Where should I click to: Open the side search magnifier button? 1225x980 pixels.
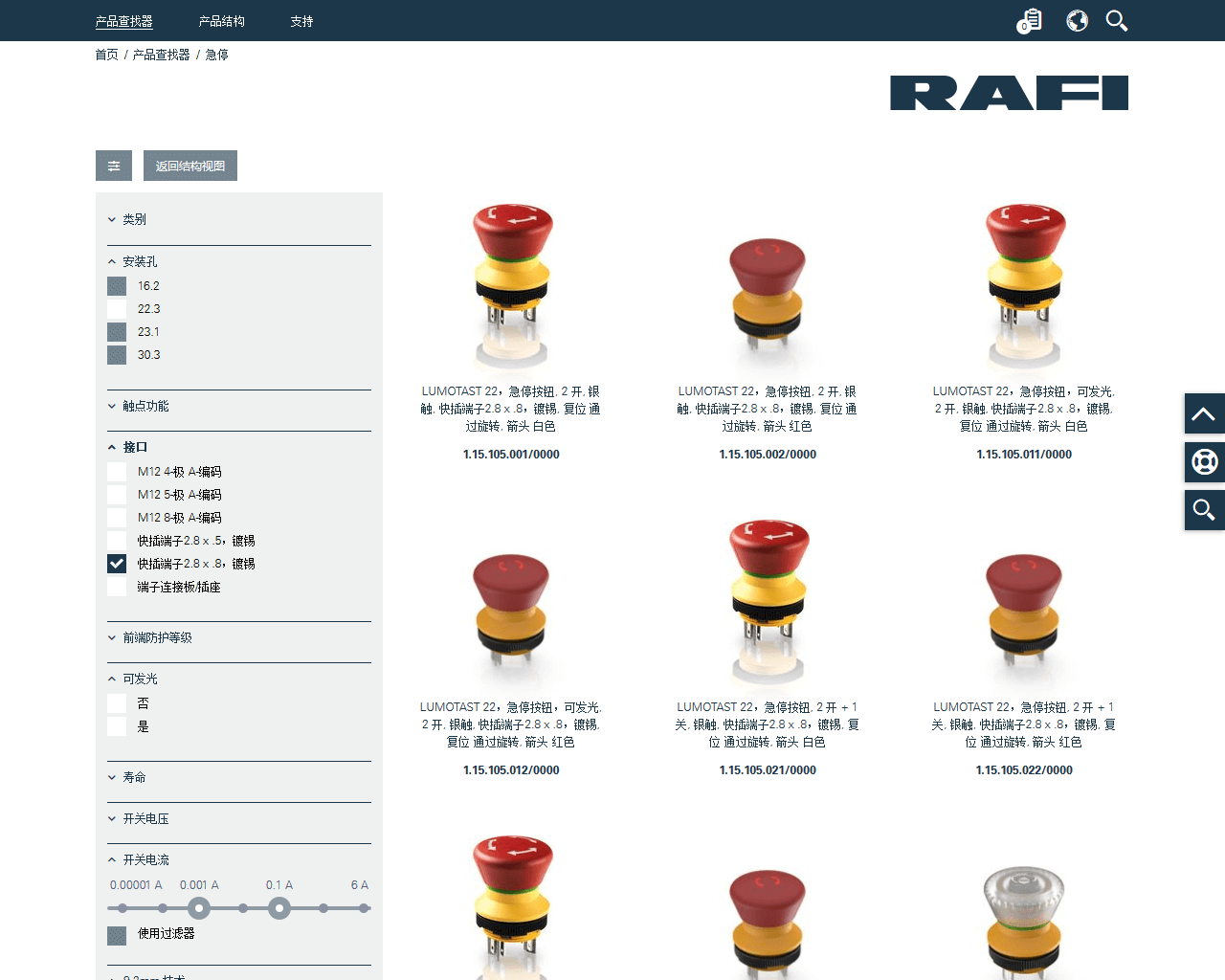tap(1204, 510)
